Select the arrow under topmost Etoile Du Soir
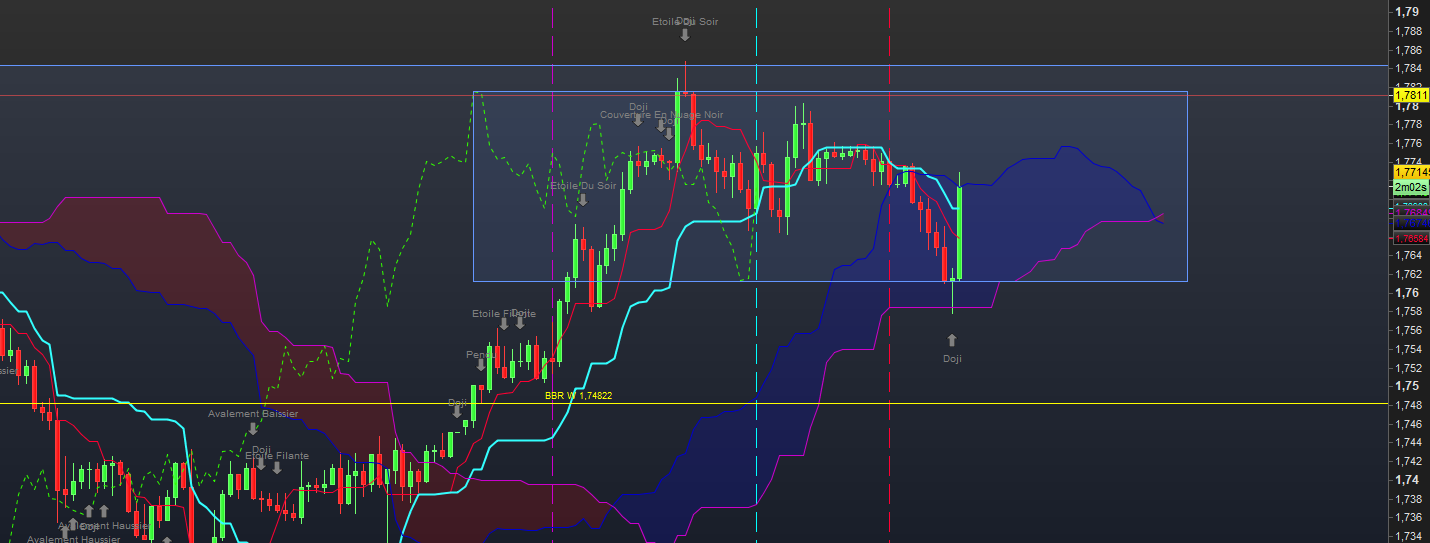Viewport: 1430px width, 543px height. (685, 35)
